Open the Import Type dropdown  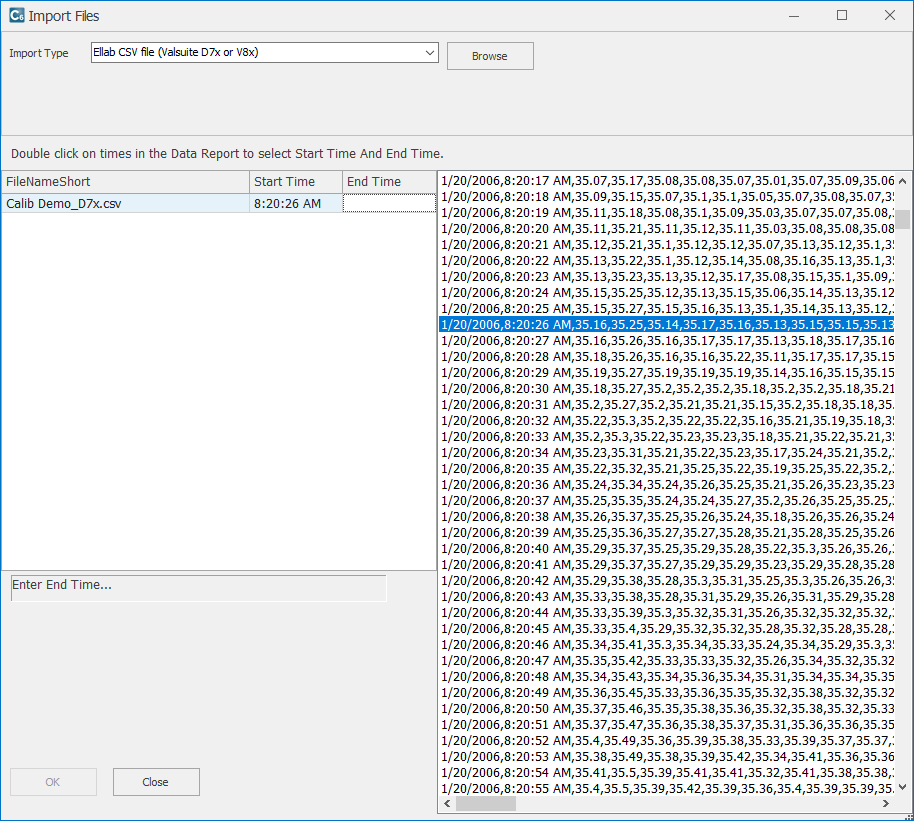(x=265, y=52)
